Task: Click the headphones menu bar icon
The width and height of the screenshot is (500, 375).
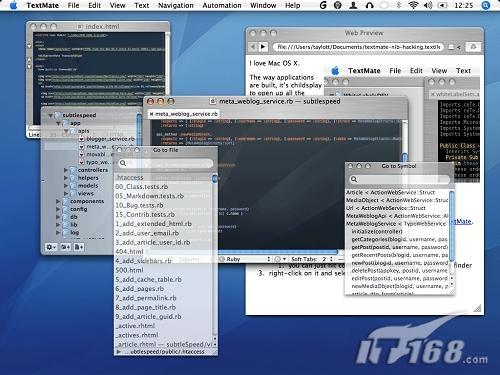Action: pos(369,5)
